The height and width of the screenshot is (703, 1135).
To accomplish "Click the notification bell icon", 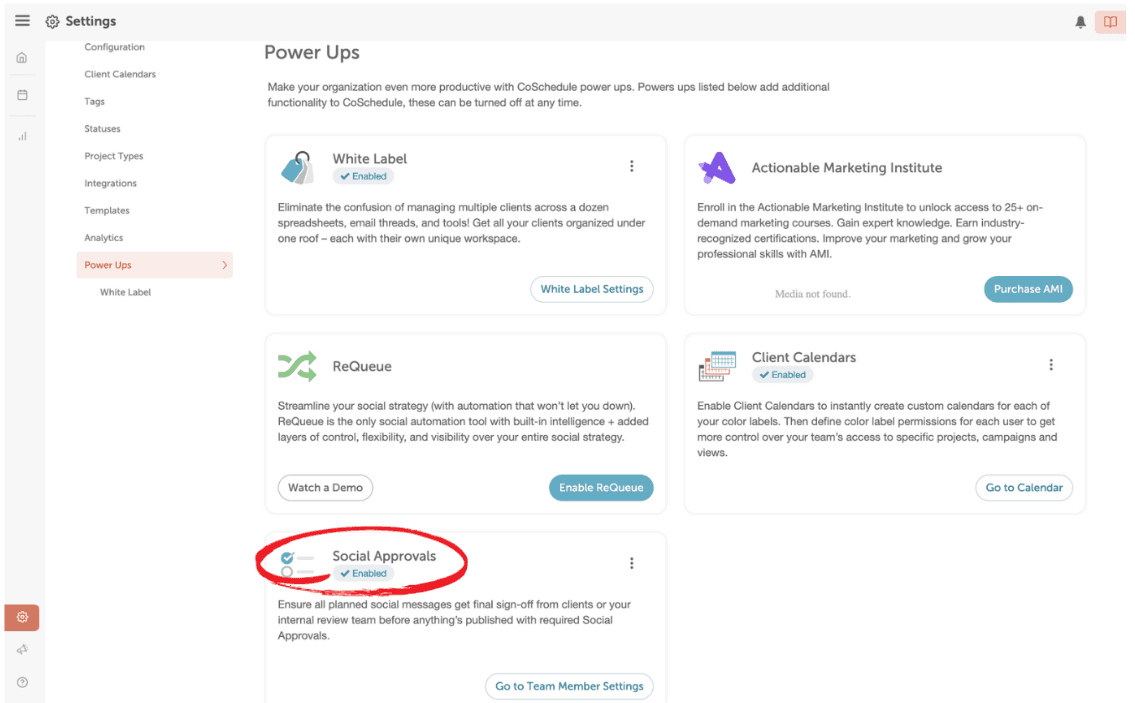I will point(1081,22).
